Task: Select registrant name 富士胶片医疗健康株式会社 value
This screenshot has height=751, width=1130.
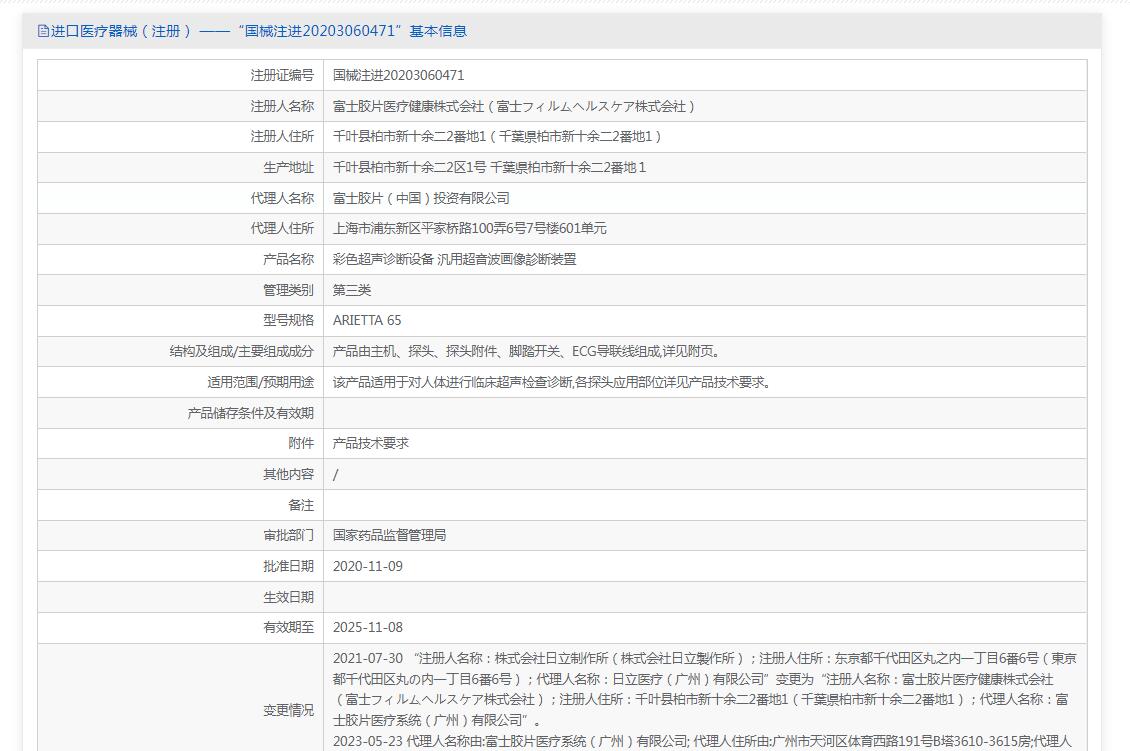Action: [x=513, y=106]
